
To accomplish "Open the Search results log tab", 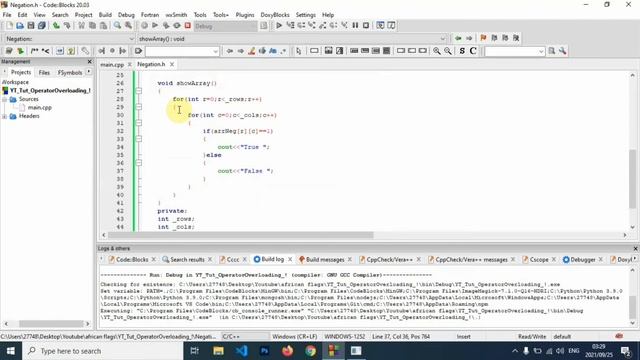I will 187,260.
